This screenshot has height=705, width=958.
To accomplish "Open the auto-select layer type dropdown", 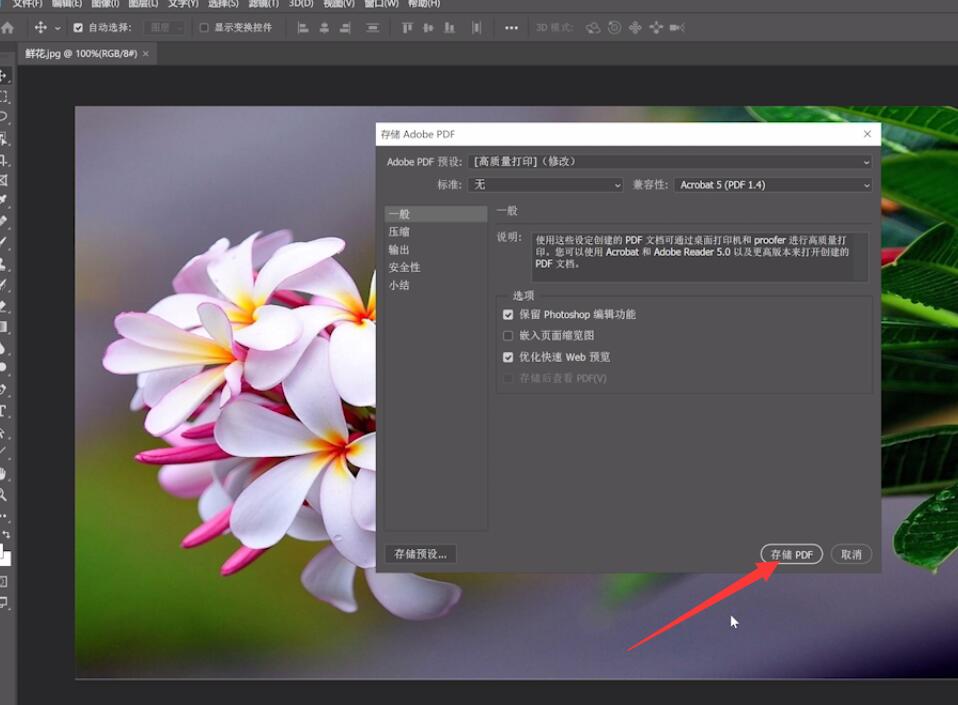I will tap(164, 27).
